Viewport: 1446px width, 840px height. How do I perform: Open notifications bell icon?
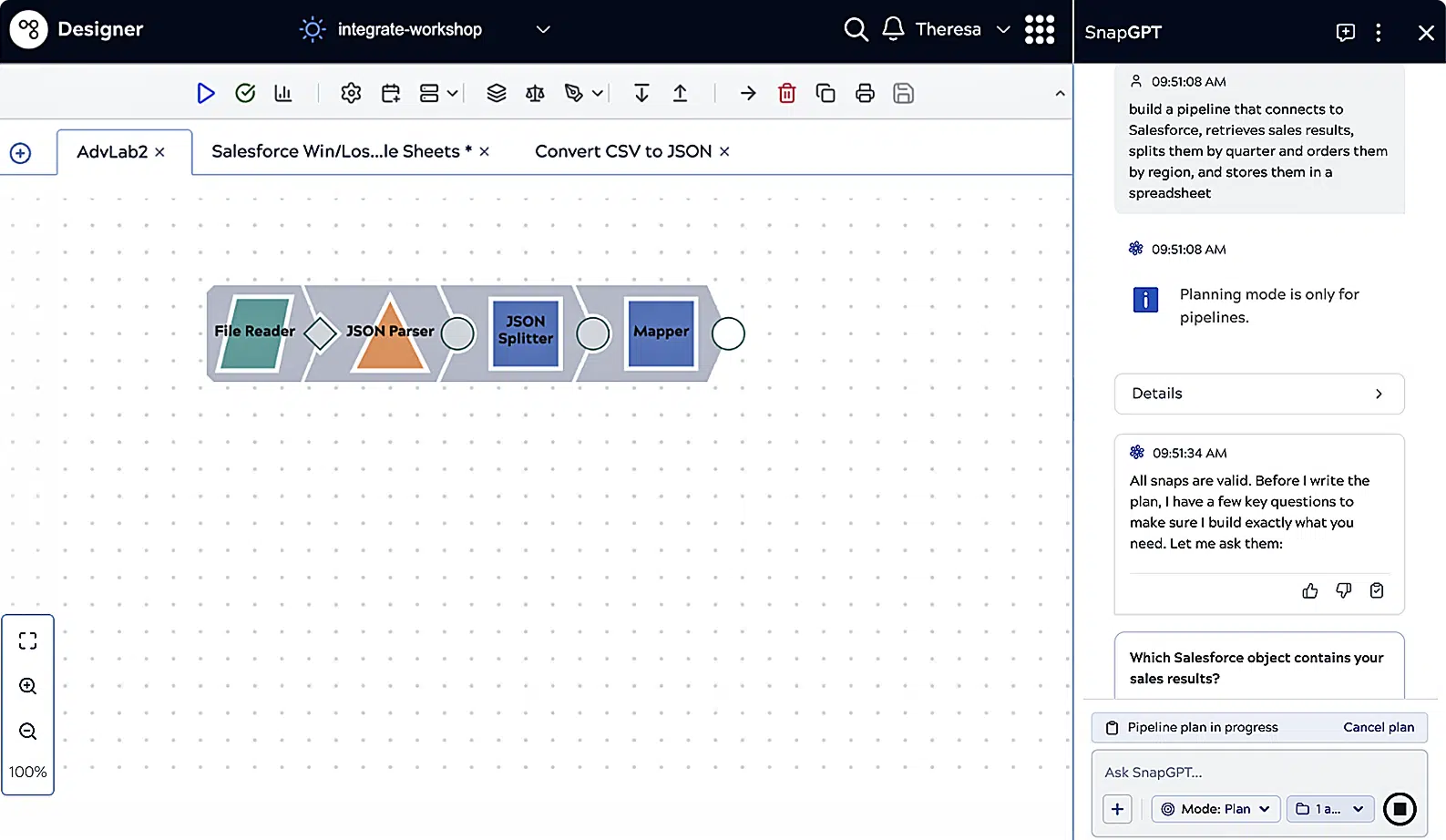click(x=893, y=29)
